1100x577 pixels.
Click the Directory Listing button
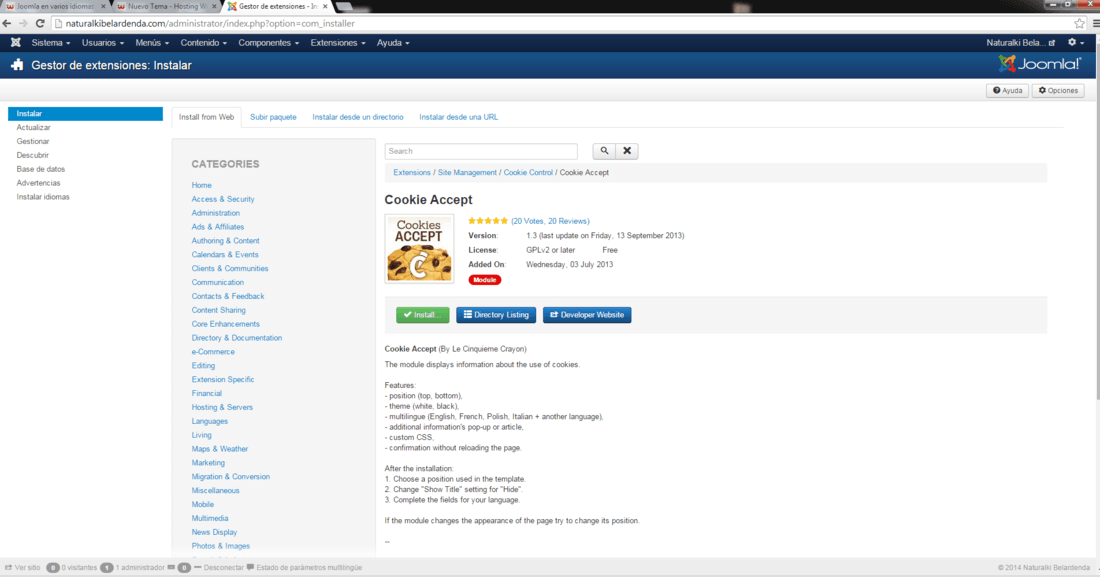point(496,315)
